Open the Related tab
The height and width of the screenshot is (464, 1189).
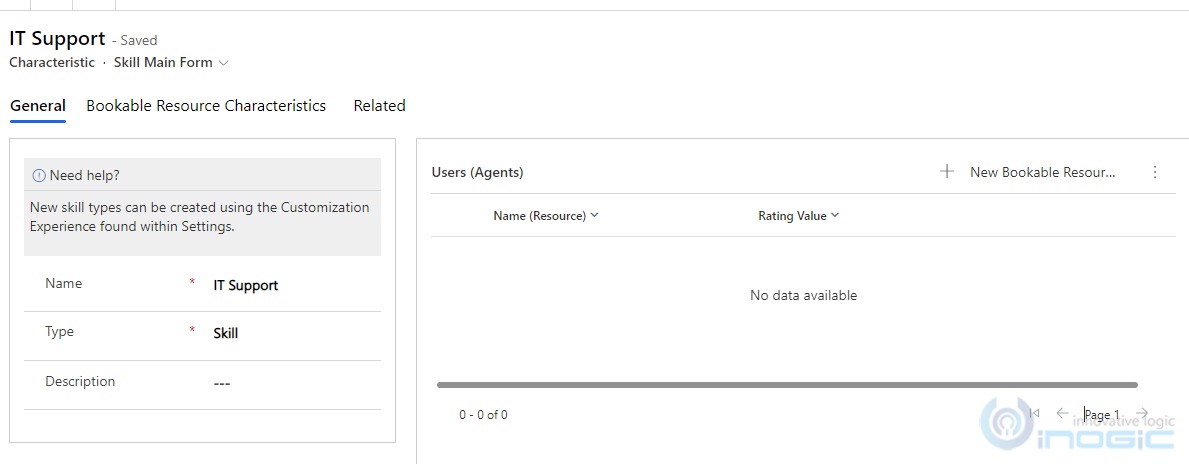tap(379, 106)
